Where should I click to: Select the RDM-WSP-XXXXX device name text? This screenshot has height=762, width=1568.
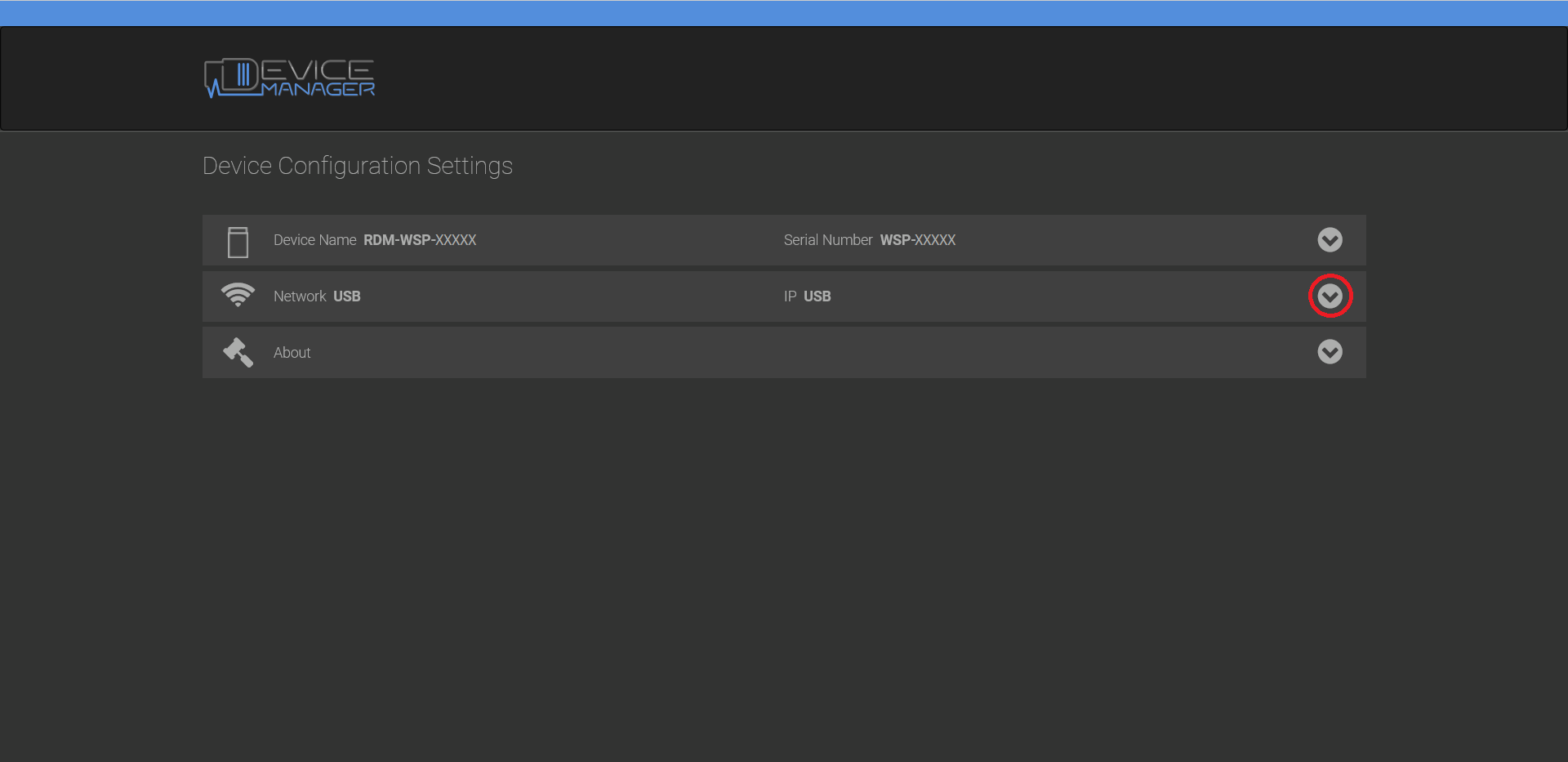(420, 240)
